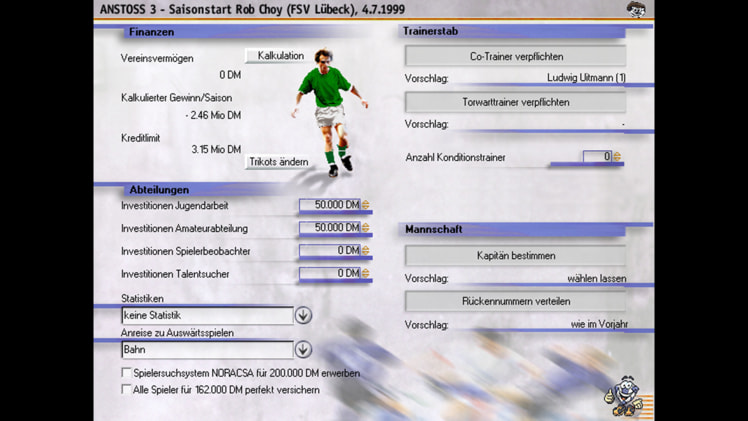748x421 pixels.
Task: Adjust the Investitionen Jugendarbeit stepper arrows
Action: point(366,205)
